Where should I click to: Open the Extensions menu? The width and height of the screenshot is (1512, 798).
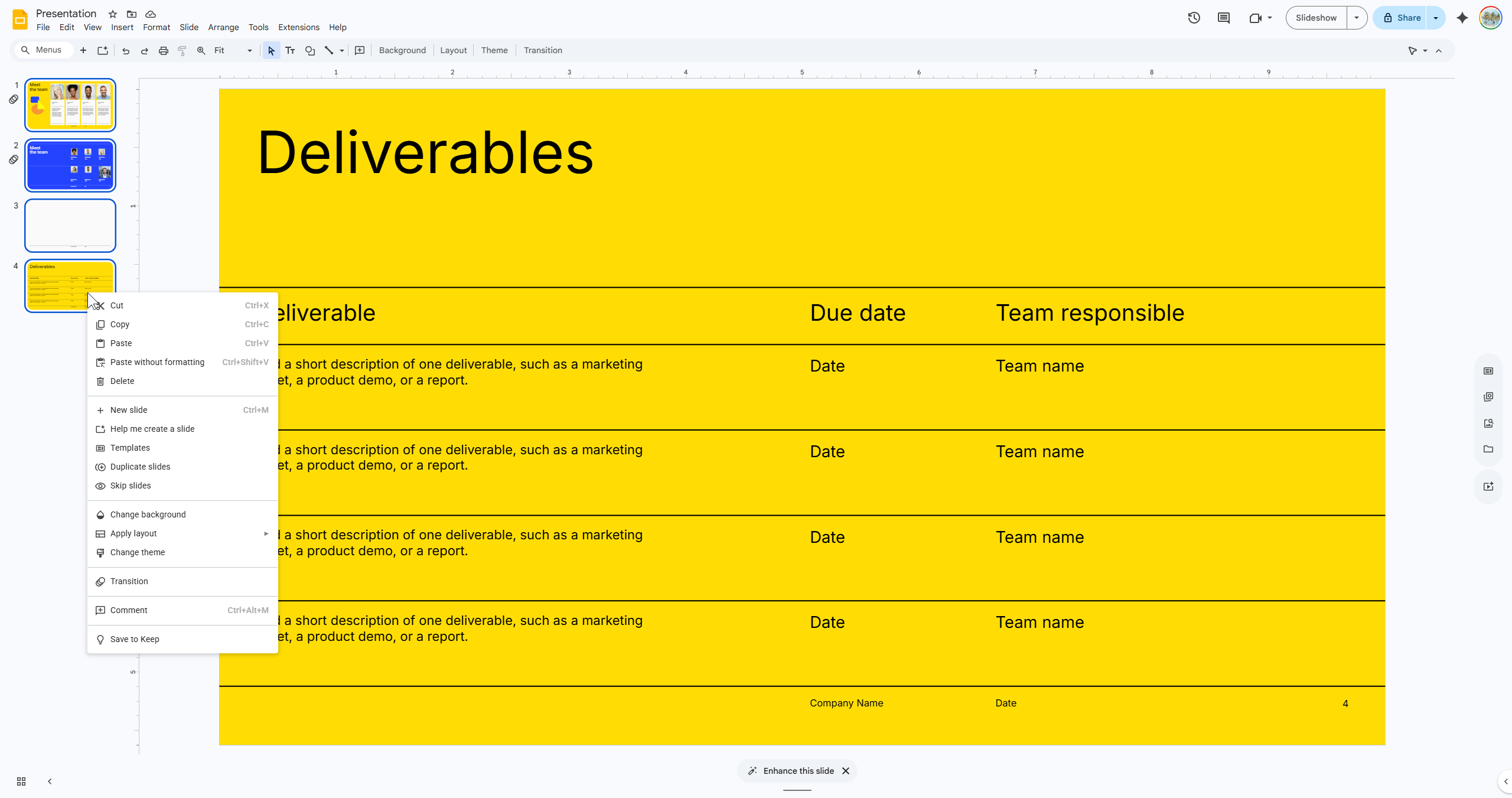coord(299,27)
